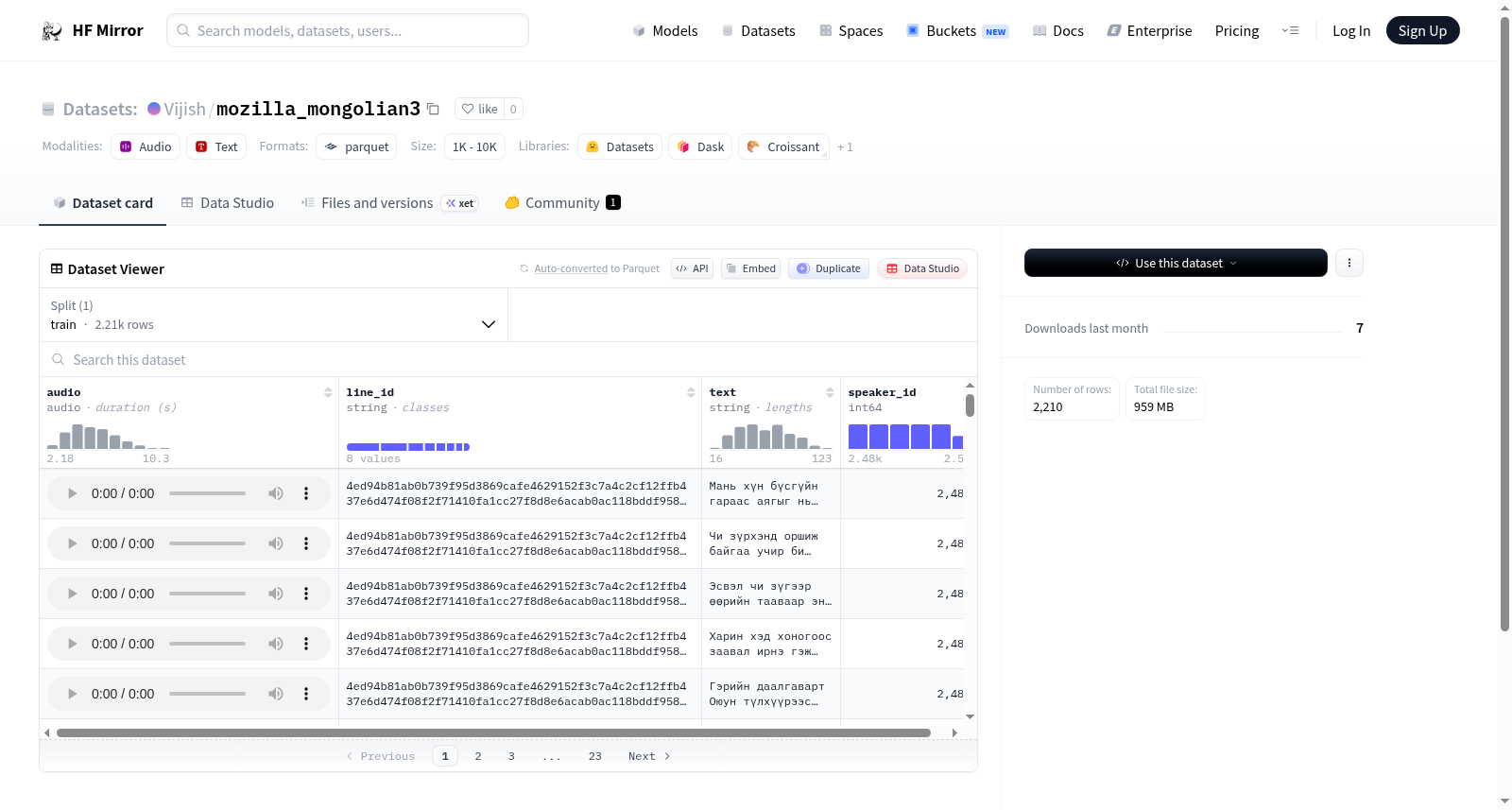Show the +1 more libraries

pyautogui.click(x=845, y=146)
